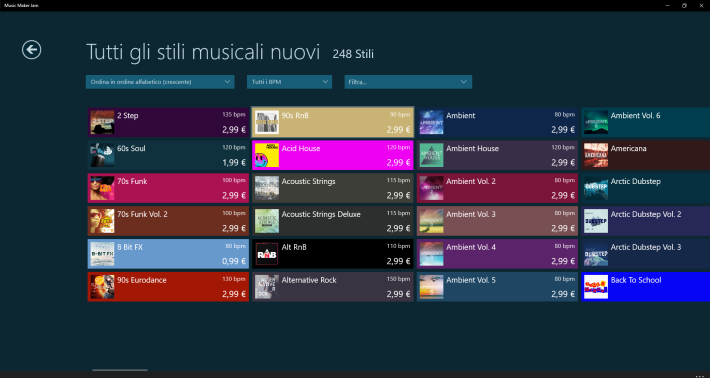Viewport: 710px width, 378px height.
Task: Click the 90s Eurodance 130 bpm label
Action: click(234, 279)
